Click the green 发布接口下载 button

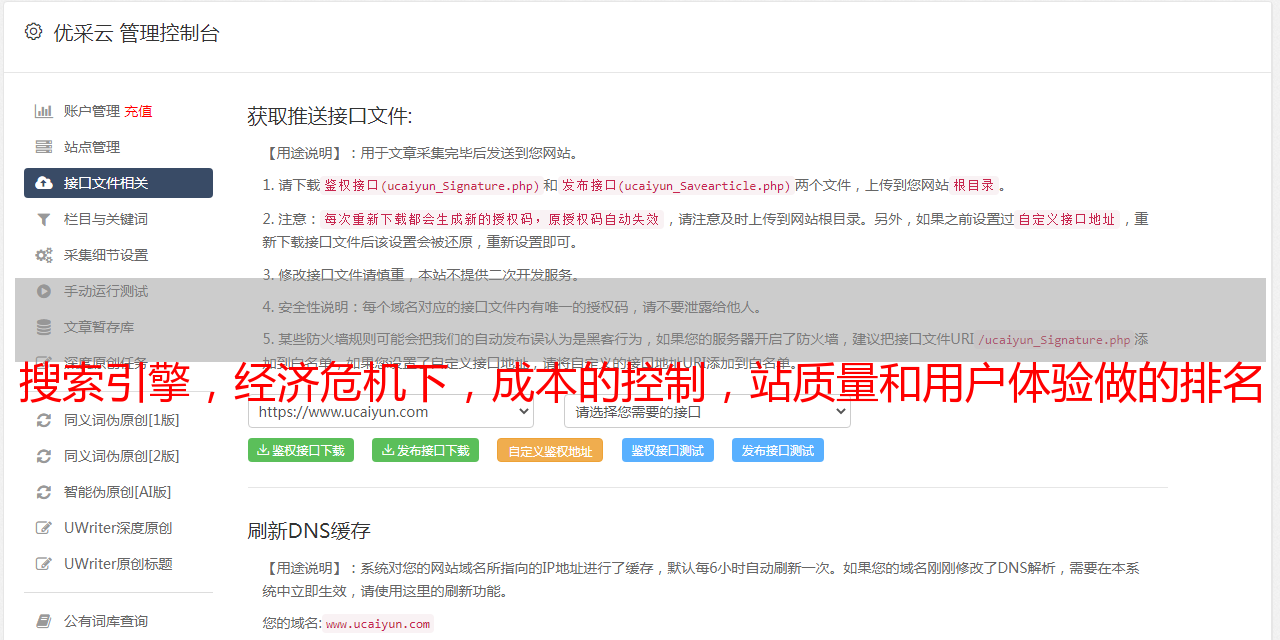(425, 450)
